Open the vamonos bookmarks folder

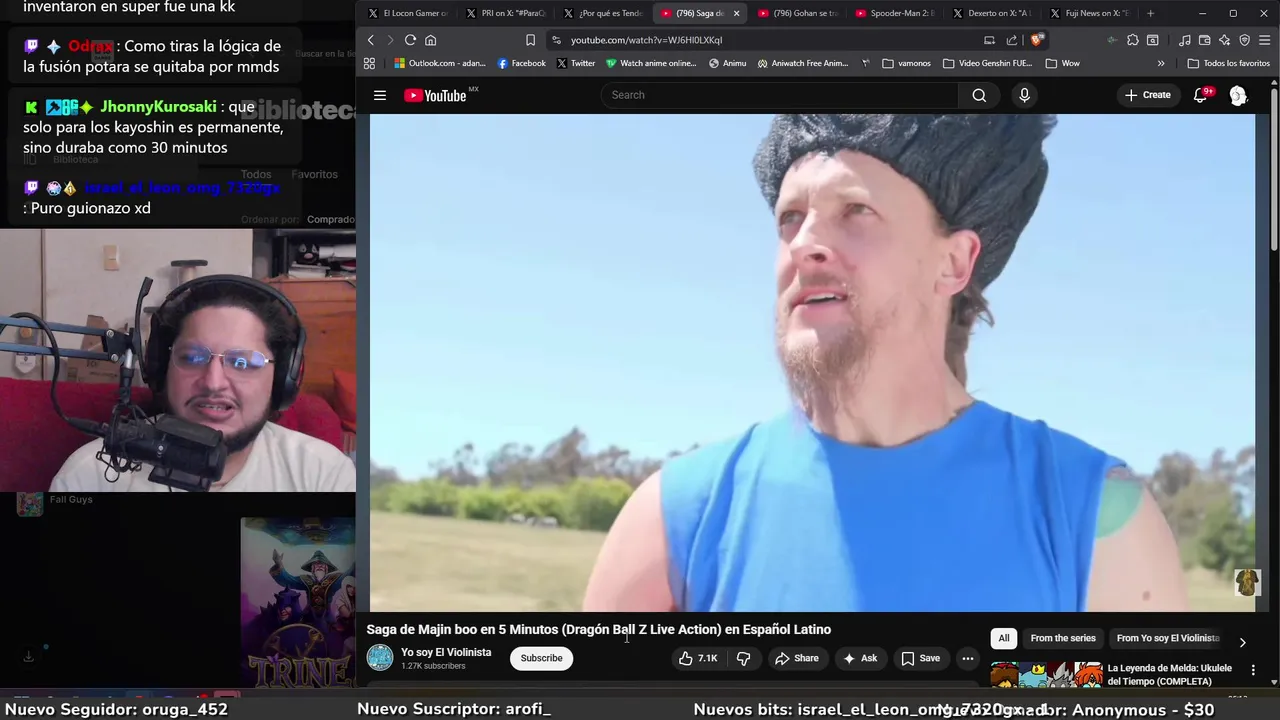pyautogui.click(x=906, y=63)
